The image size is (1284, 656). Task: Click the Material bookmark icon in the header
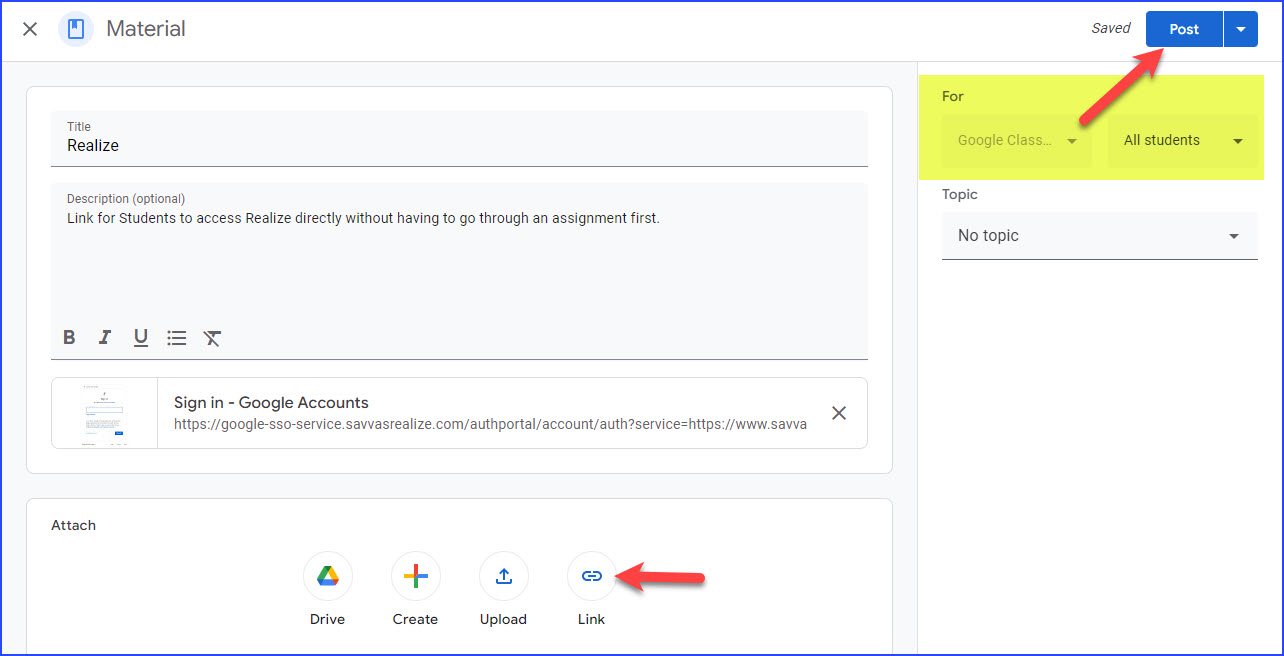76,29
